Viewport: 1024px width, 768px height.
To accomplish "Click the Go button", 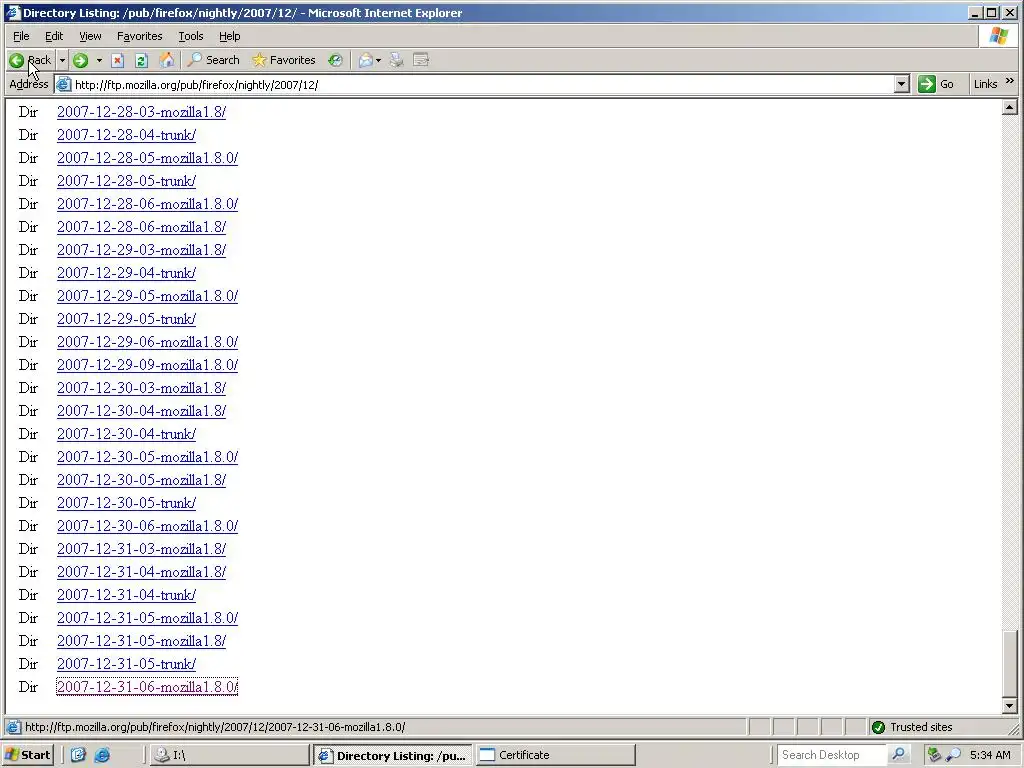I will click(x=936, y=84).
